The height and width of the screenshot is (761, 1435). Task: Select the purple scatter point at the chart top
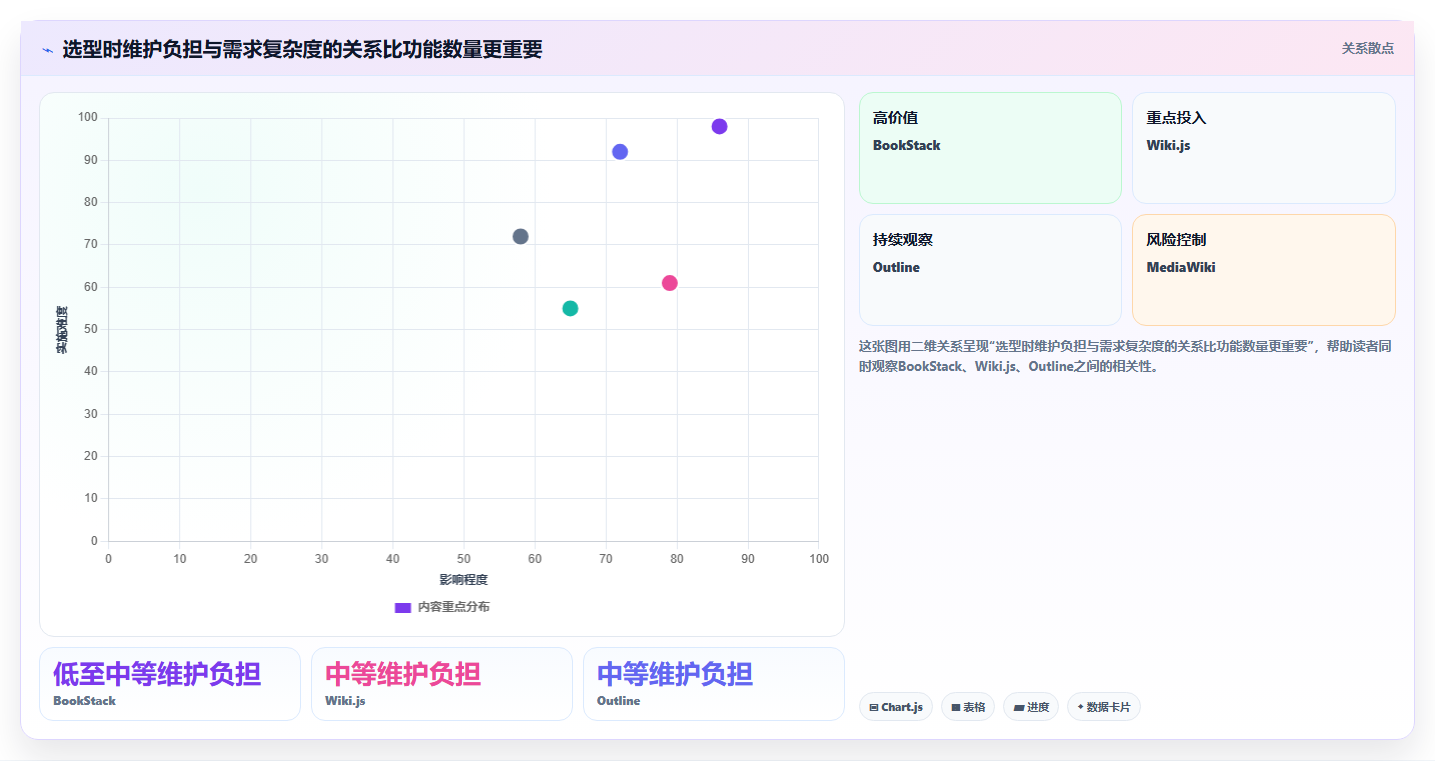tap(719, 126)
